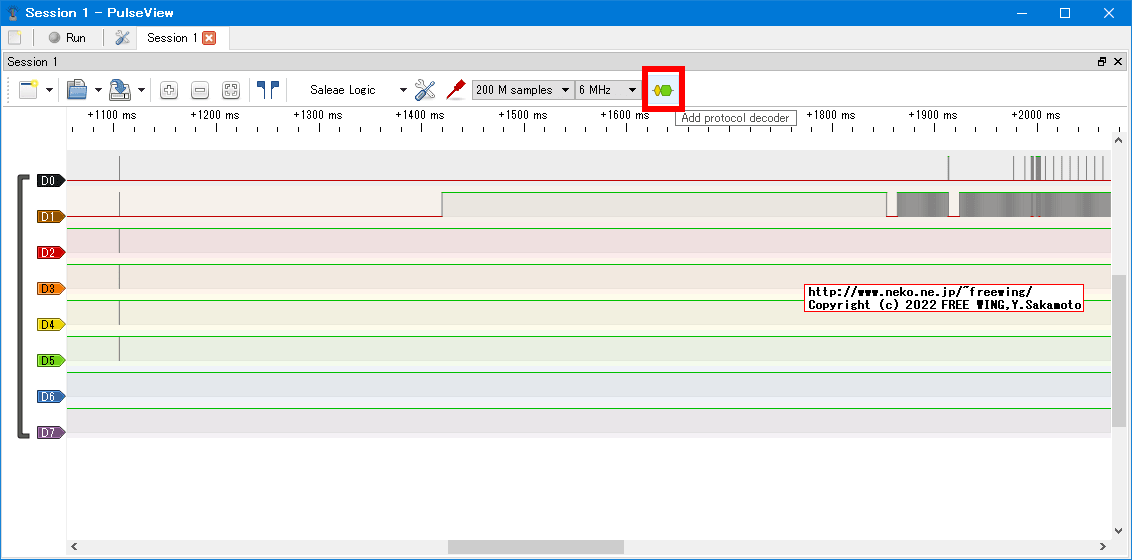
Task: Switch to the Session 1 tab
Action: 172,38
